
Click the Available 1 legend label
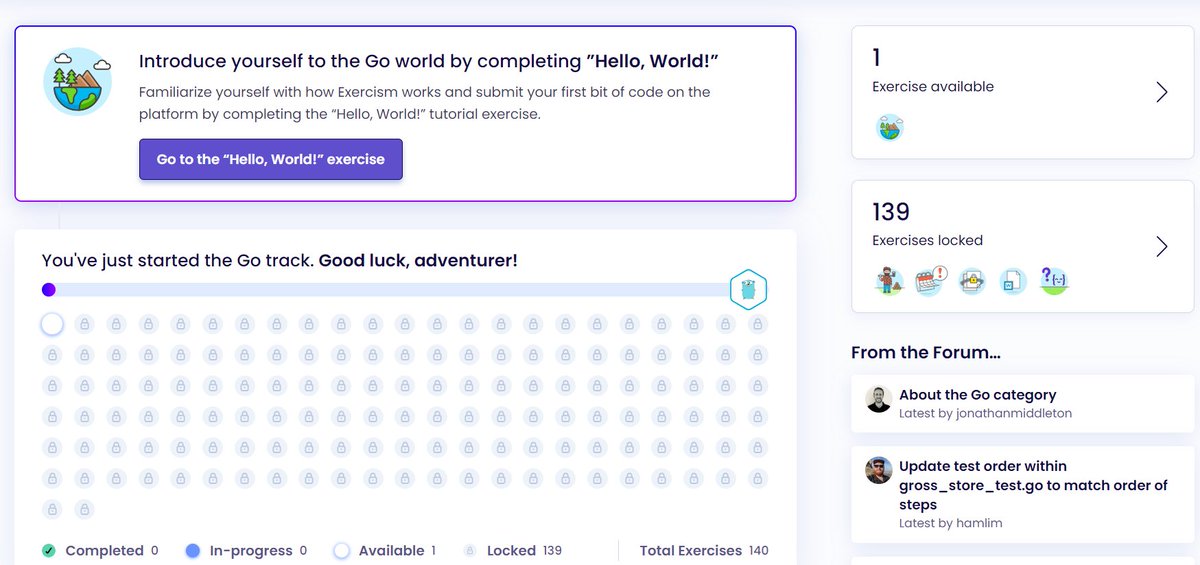(x=397, y=551)
